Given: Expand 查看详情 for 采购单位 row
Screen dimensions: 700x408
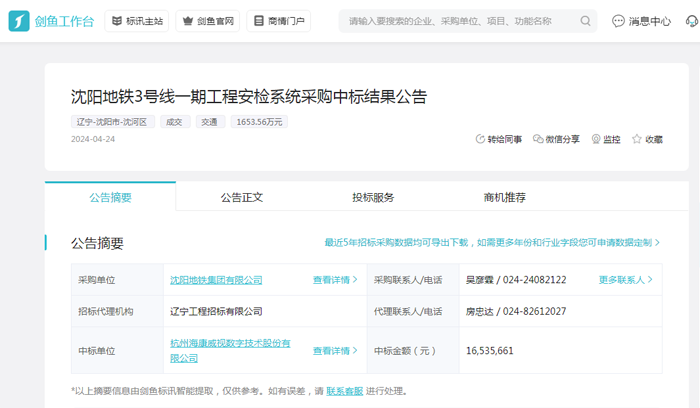Looking at the screenshot, I should point(335,280).
